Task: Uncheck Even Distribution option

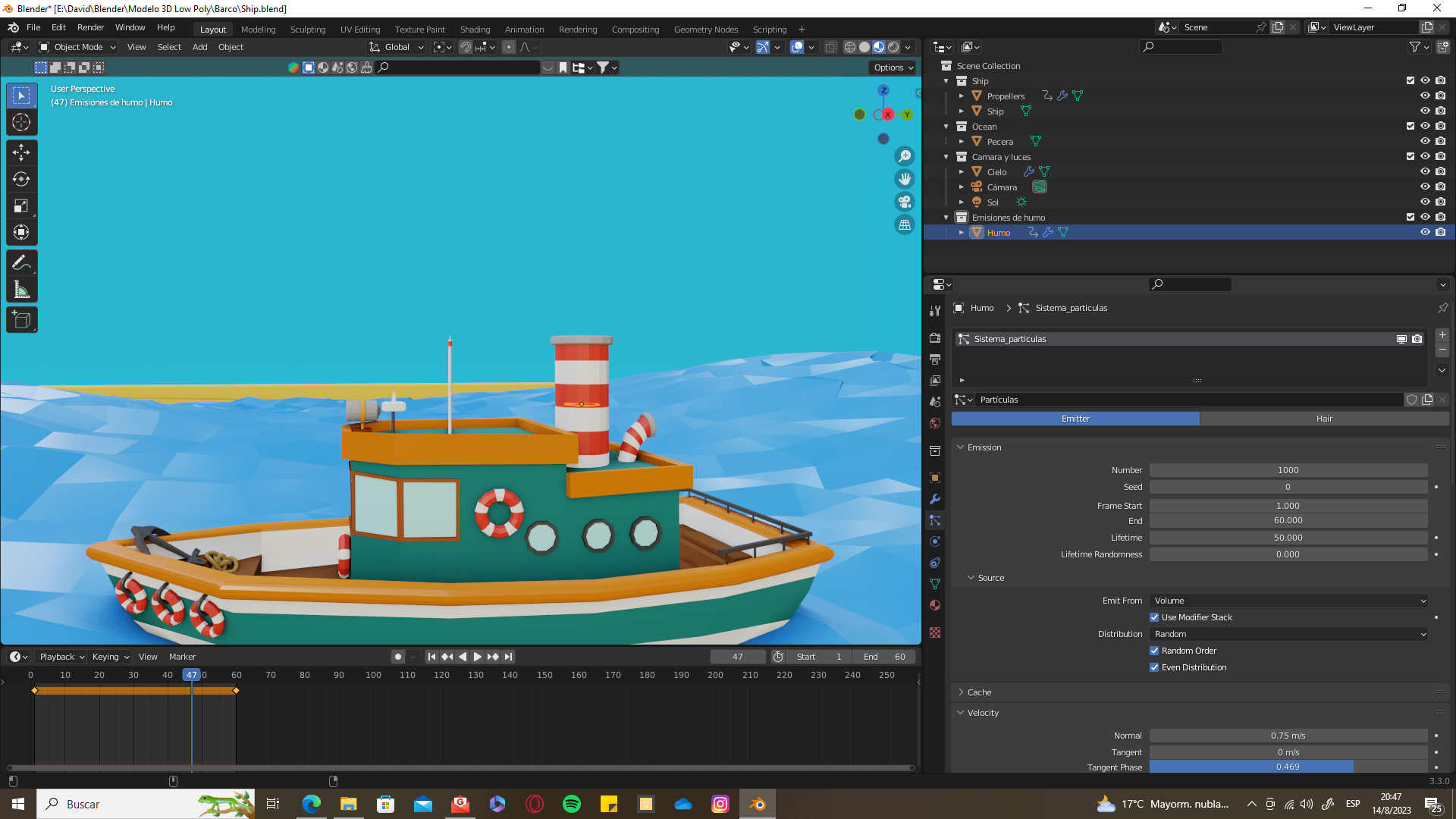Action: click(1154, 667)
